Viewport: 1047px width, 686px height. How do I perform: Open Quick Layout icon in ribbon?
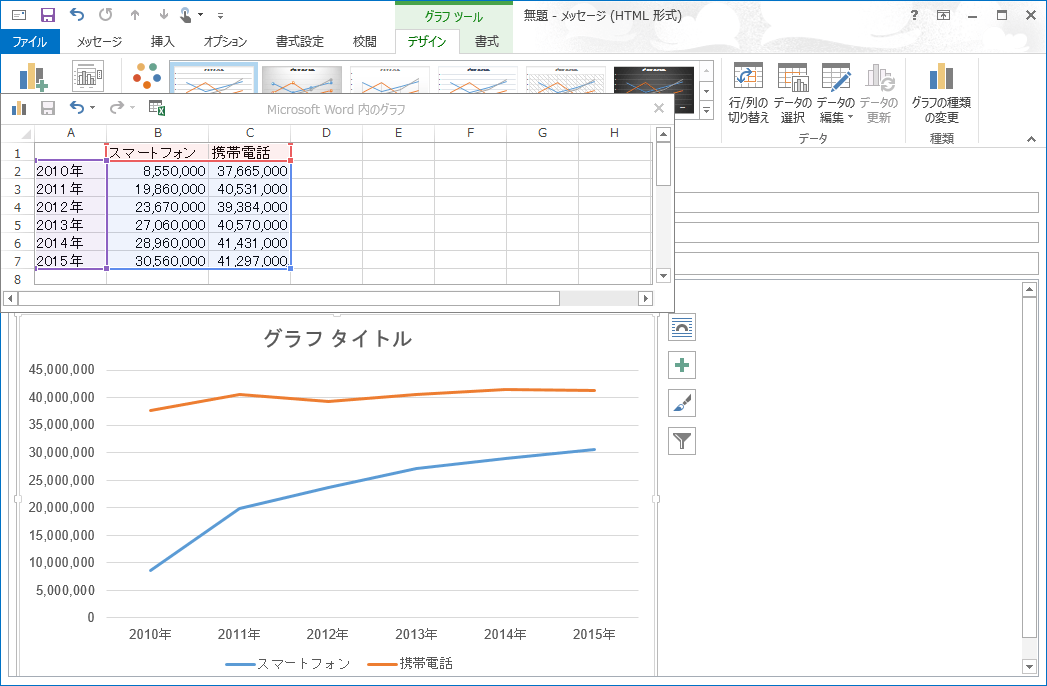(88, 77)
